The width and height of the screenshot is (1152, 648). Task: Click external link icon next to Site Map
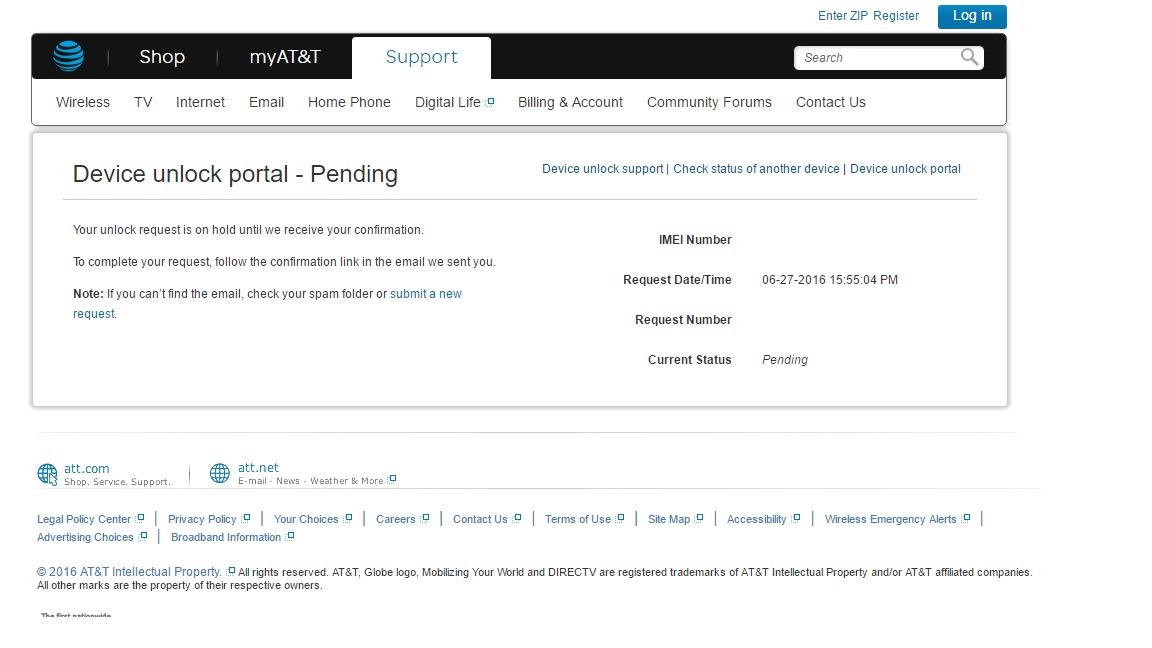pyautogui.click(x=700, y=518)
